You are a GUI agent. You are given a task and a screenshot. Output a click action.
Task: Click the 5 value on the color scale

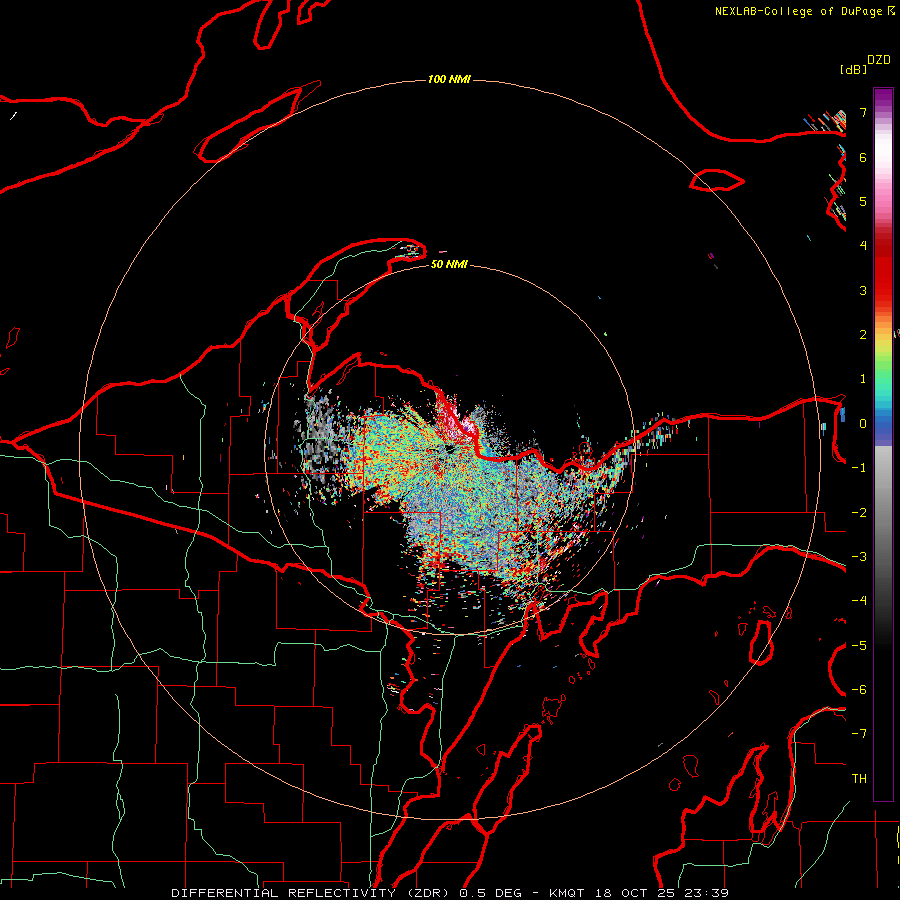863,201
